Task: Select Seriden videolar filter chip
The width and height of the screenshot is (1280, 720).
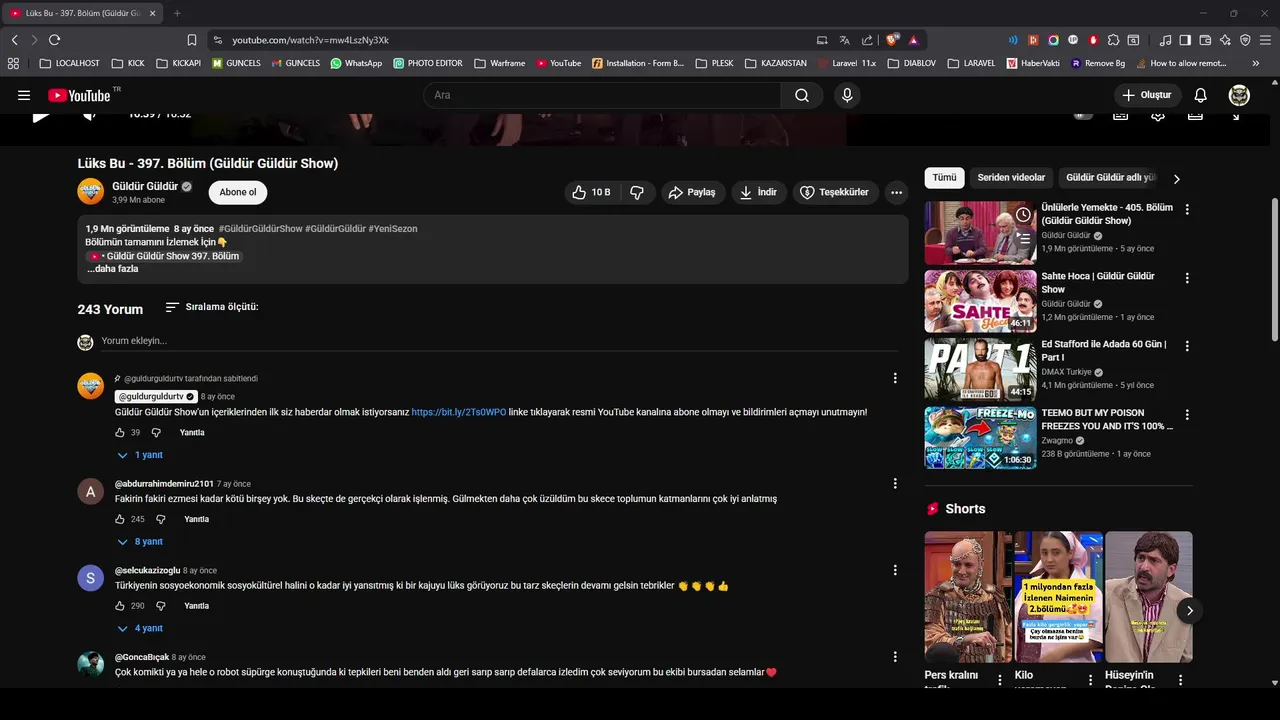Action: click(1011, 178)
